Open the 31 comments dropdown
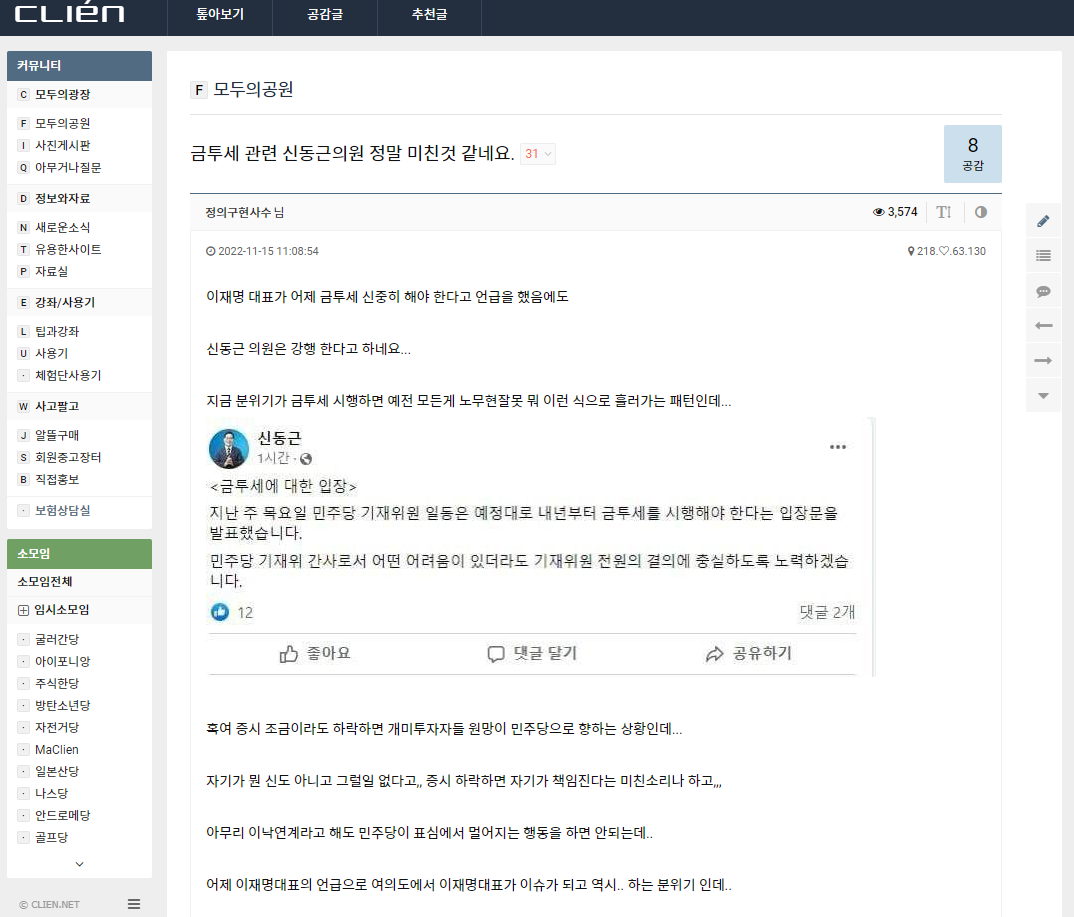The image size is (1074, 917). 538,153
